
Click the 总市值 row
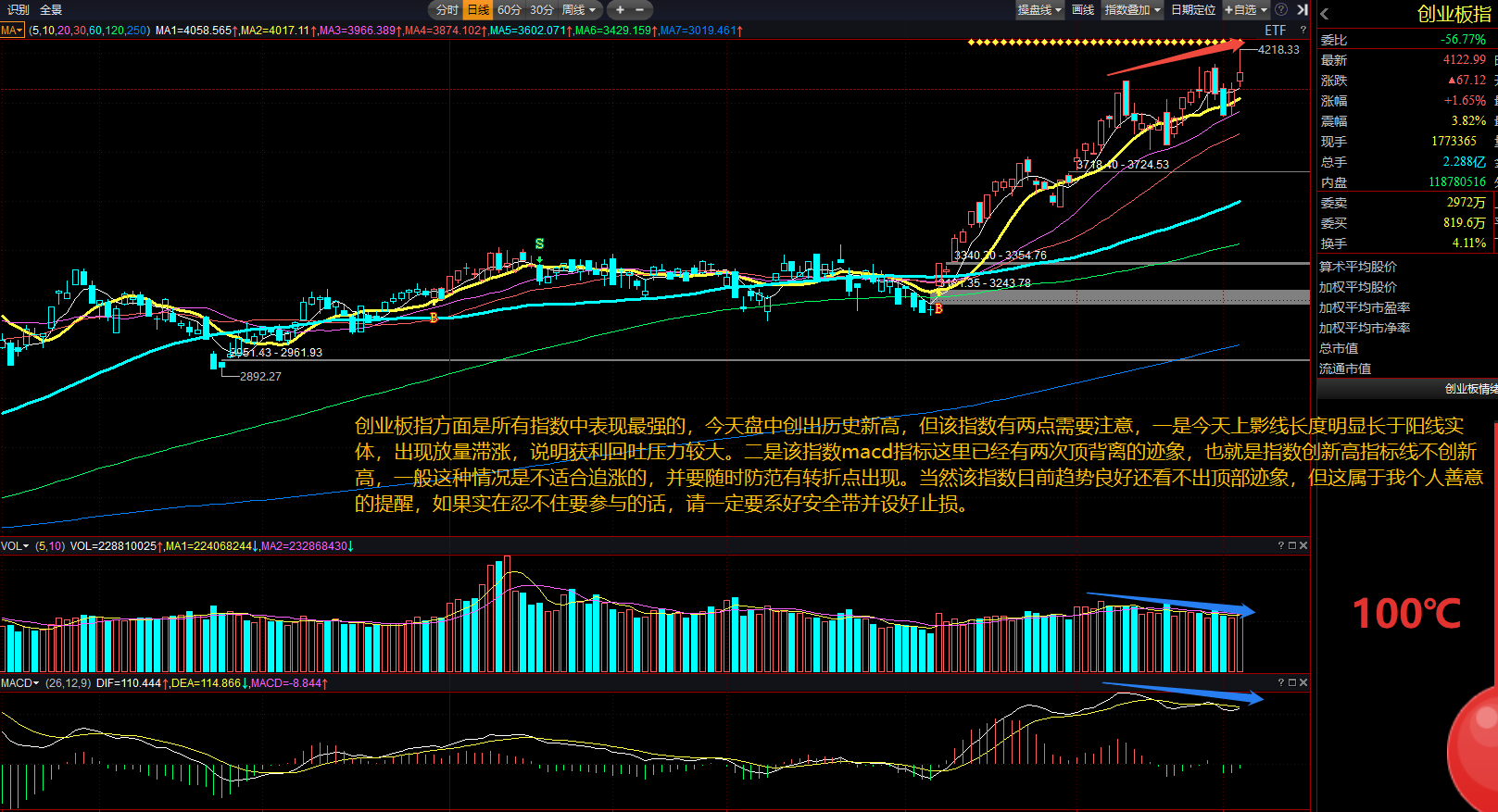[x=1406, y=348]
